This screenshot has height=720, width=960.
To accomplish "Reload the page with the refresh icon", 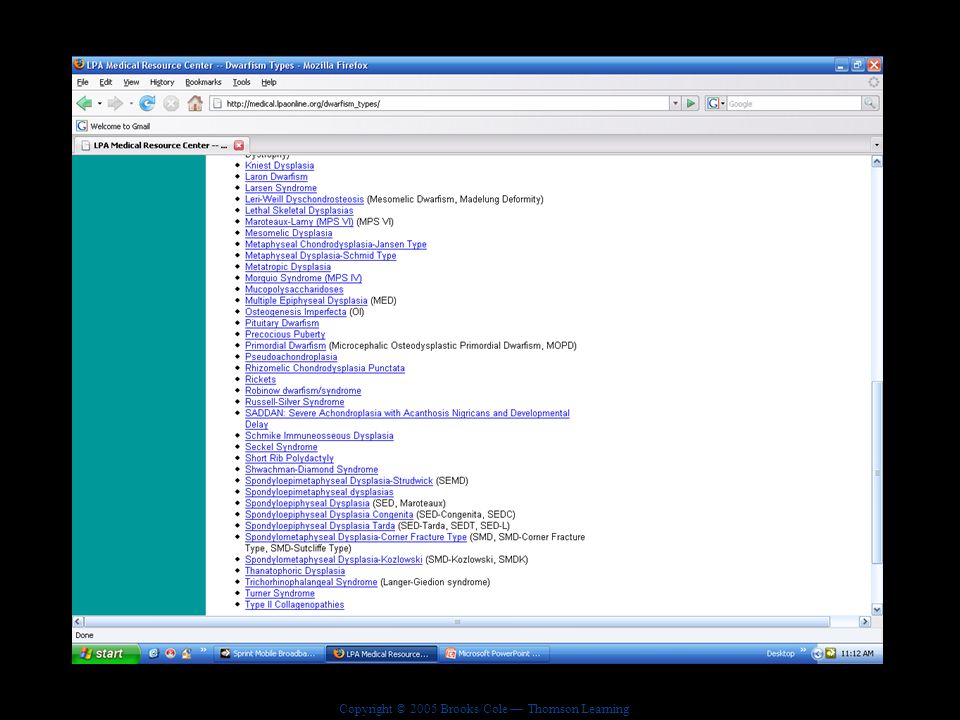I will pos(147,103).
